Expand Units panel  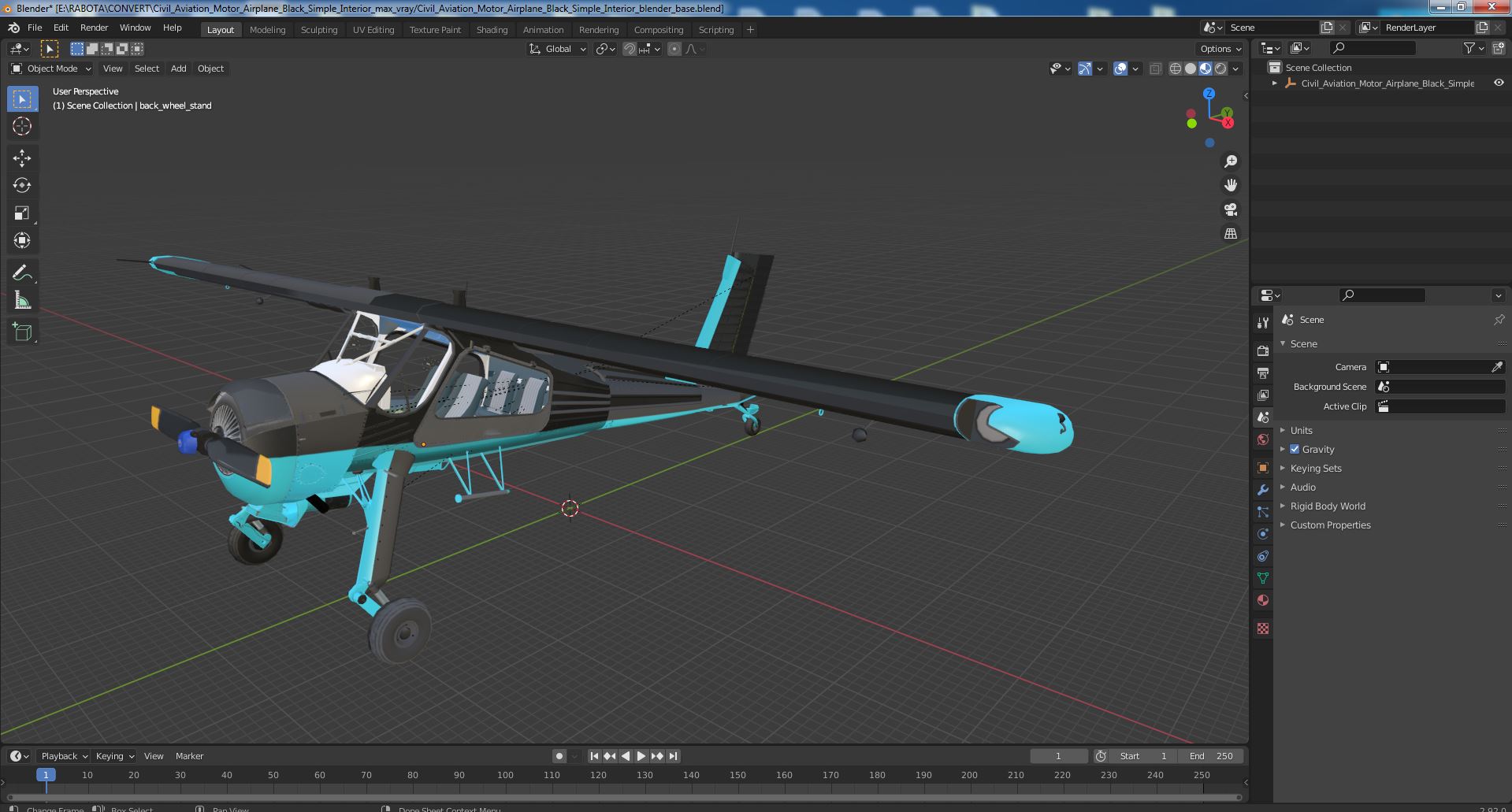1301,430
